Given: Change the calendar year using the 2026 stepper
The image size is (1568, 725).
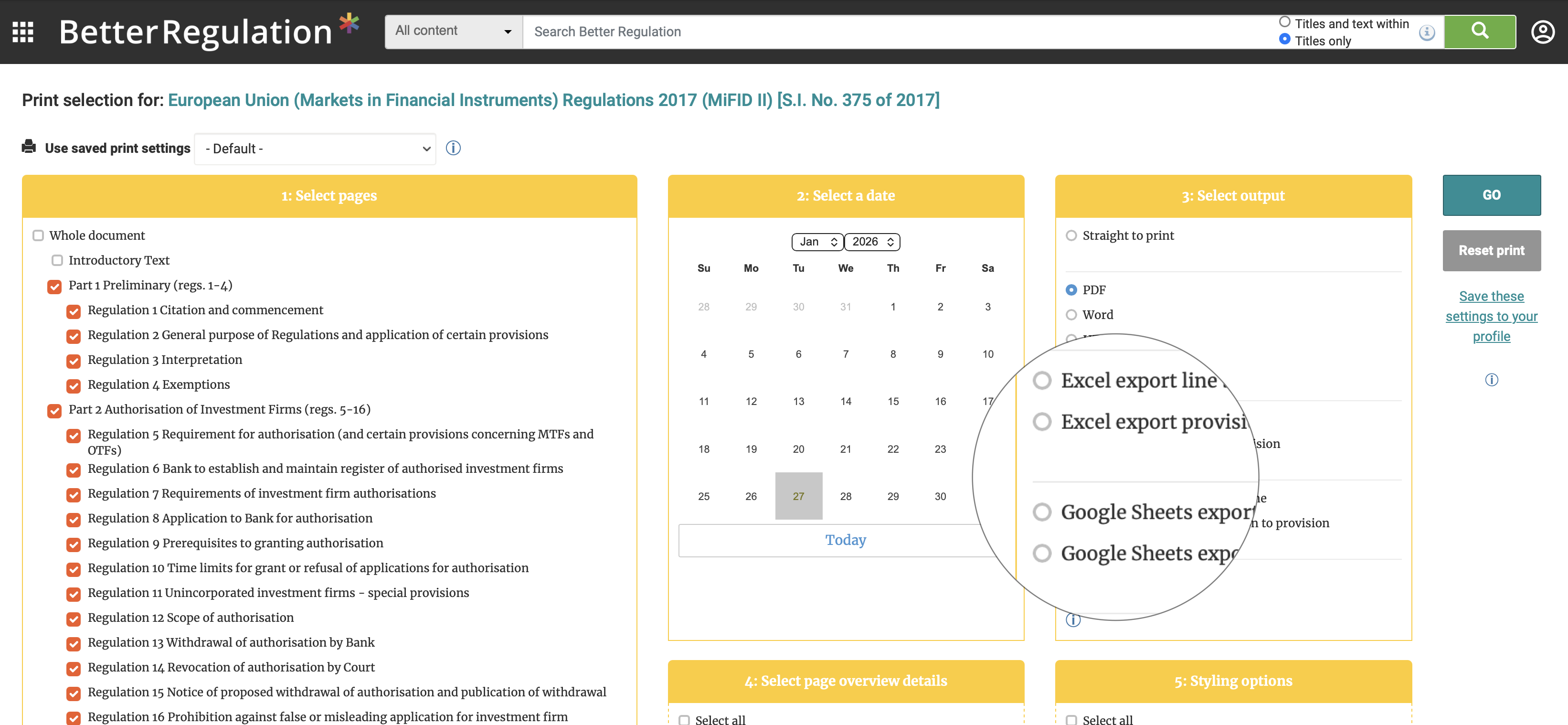Looking at the screenshot, I should pyautogui.click(x=890, y=242).
